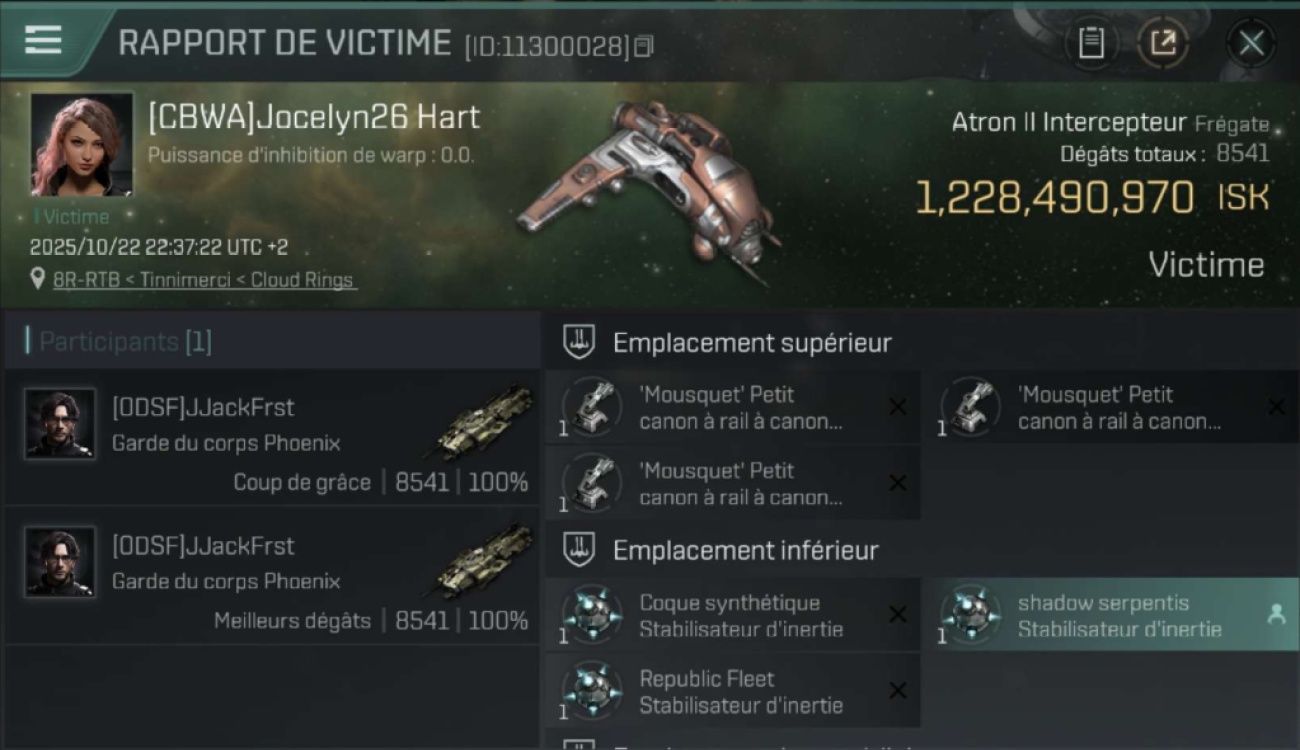Open the clipboard icon in the header

point(1091,43)
